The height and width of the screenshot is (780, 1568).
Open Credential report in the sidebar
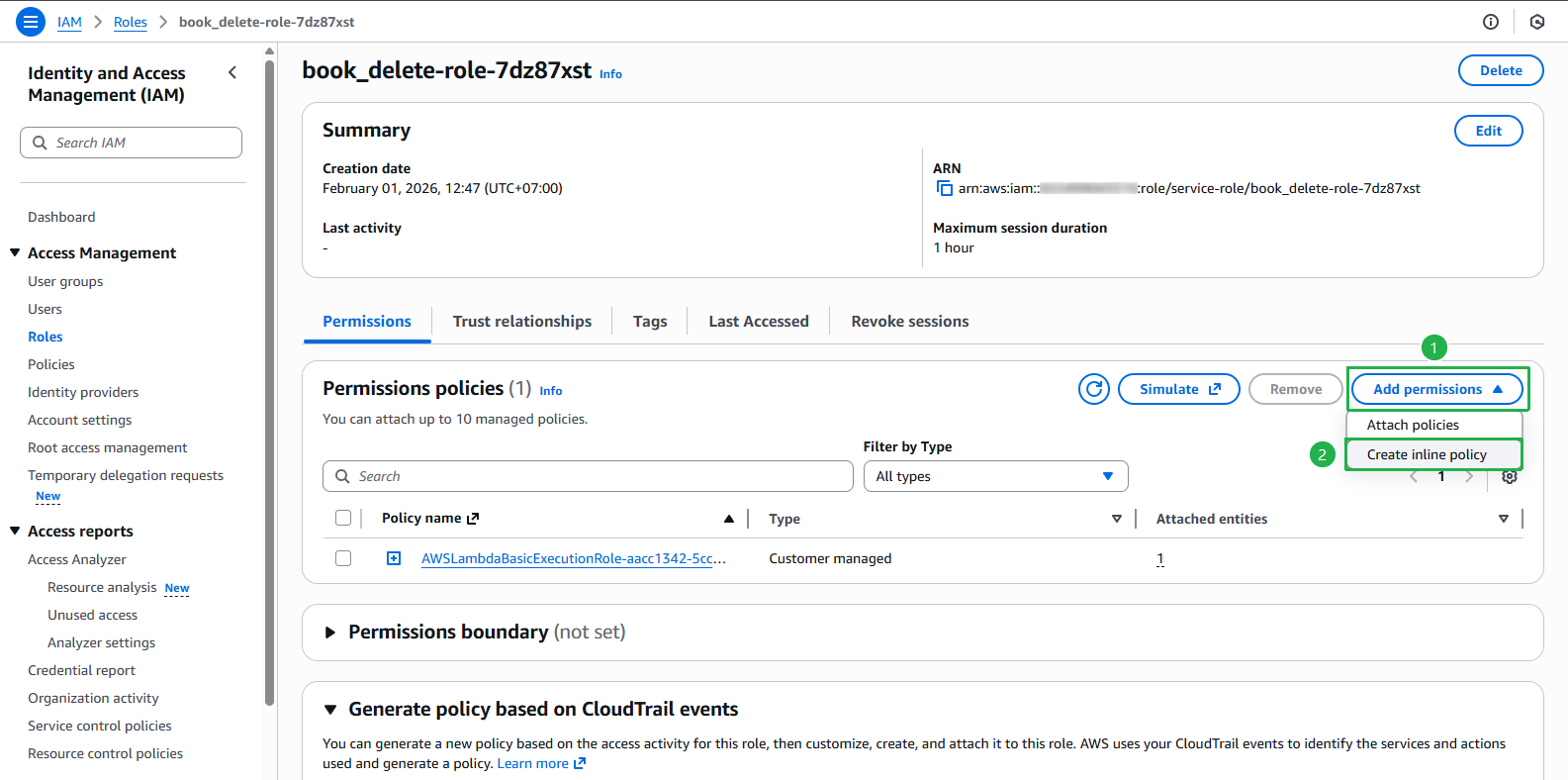point(81,670)
